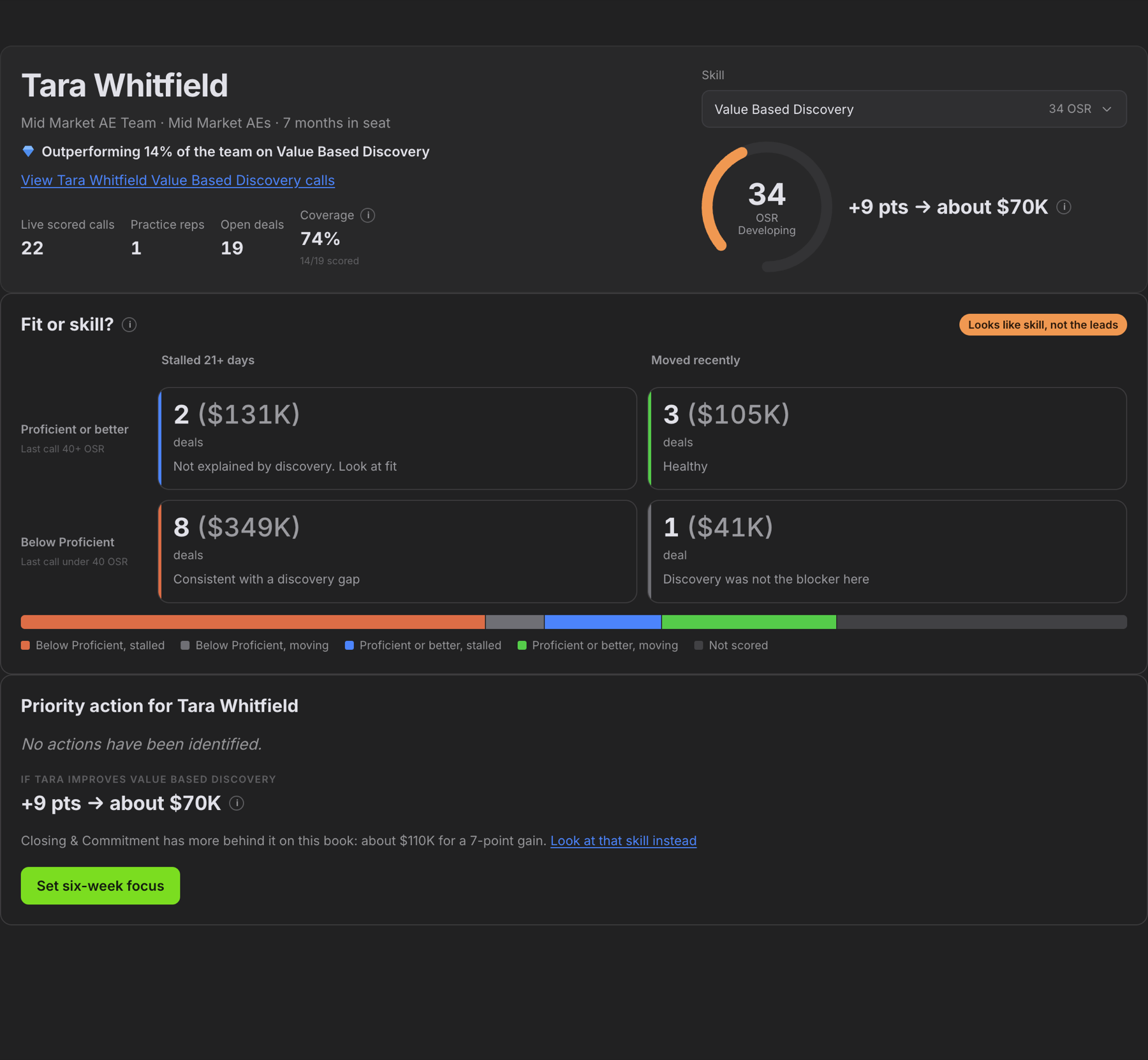Click the Moved recently column header
Viewport: 1148px width, 1060px height.
pyautogui.click(x=696, y=360)
